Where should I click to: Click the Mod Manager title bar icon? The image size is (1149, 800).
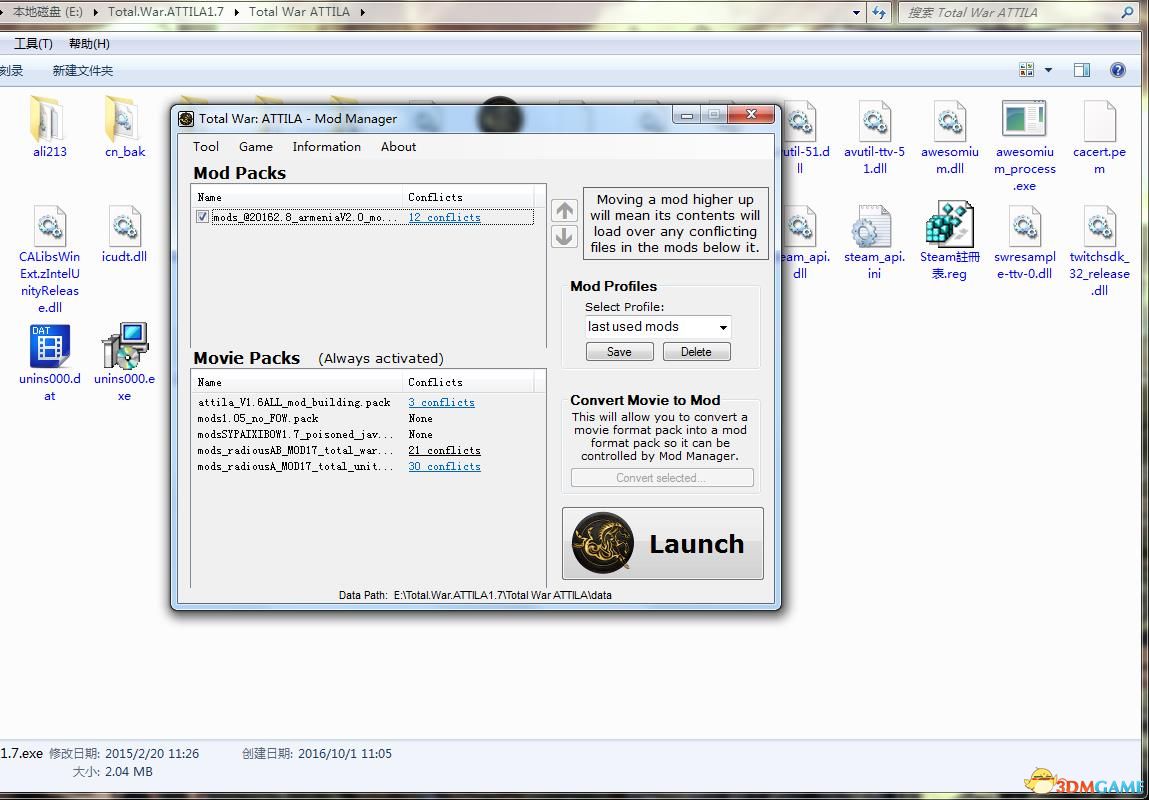coord(186,119)
